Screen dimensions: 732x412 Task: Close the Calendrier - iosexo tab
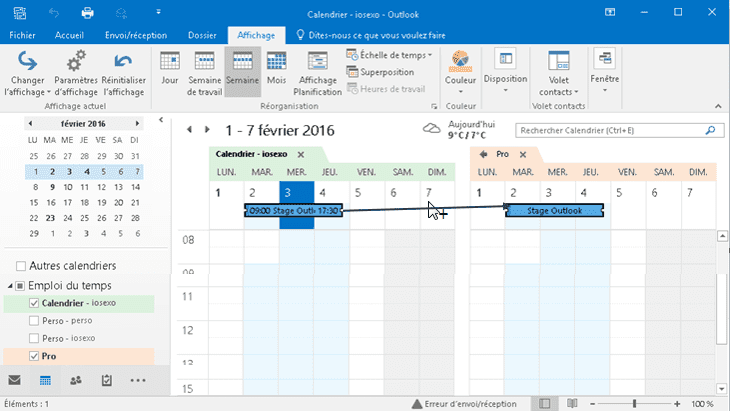301,154
